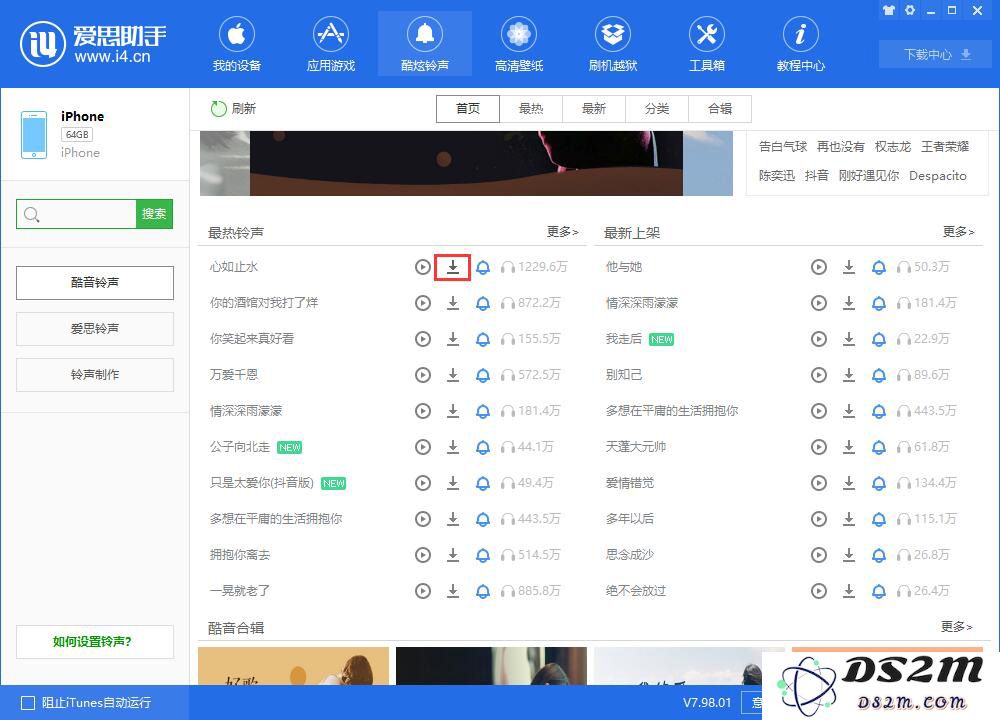
Task: Open the first 酷音合辑 album thumbnail
Action: (293, 666)
